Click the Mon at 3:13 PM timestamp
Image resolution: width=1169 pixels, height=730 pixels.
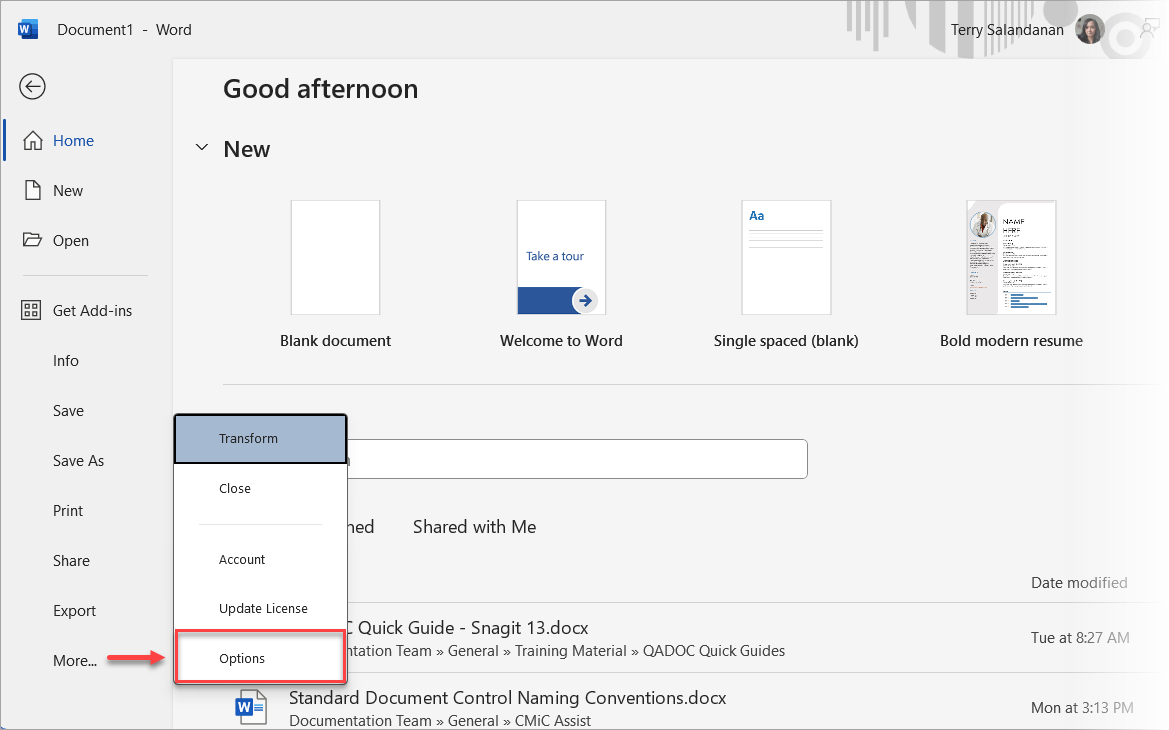click(x=1083, y=708)
